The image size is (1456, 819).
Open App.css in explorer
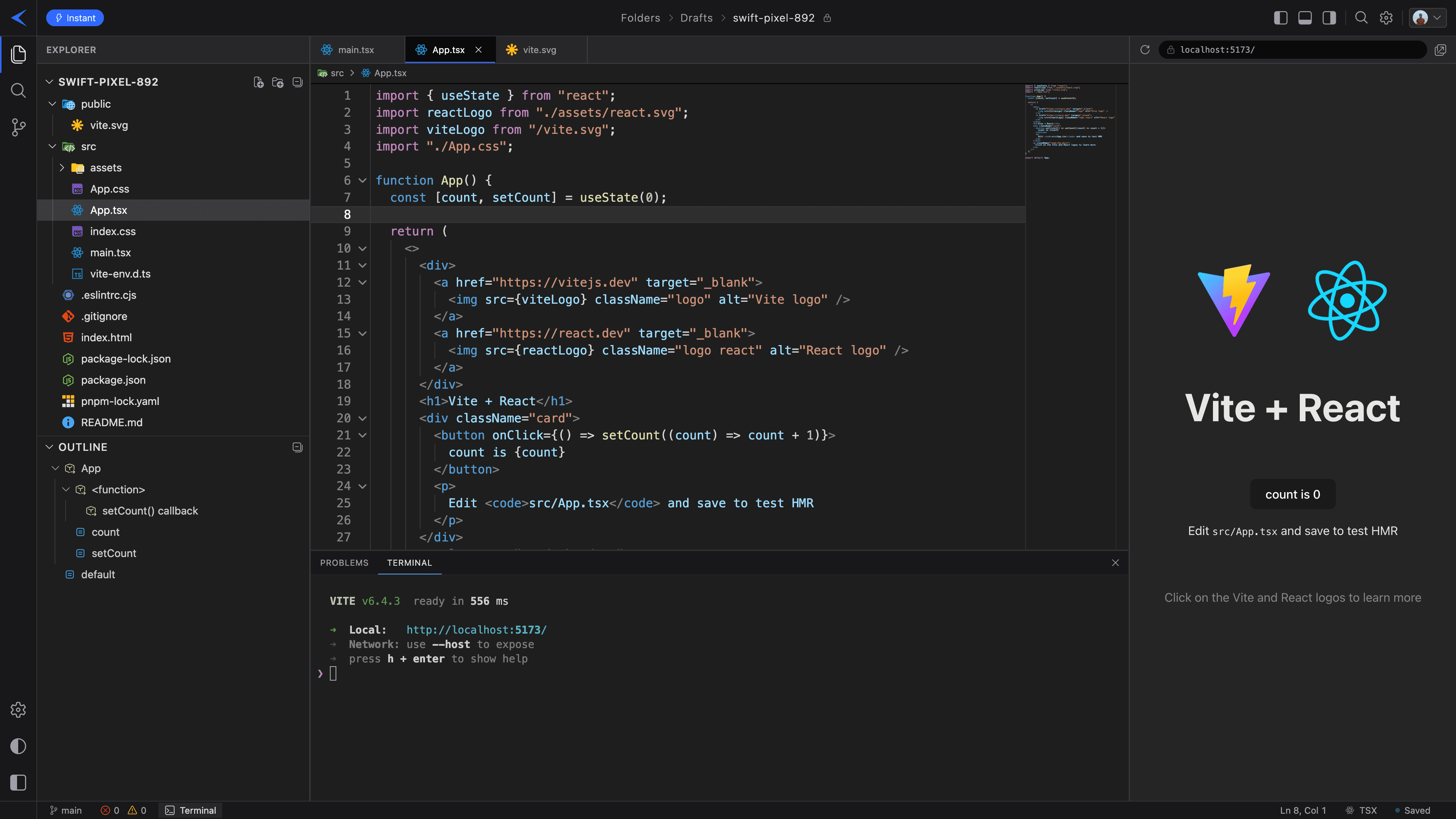pyautogui.click(x=173, y=189)
